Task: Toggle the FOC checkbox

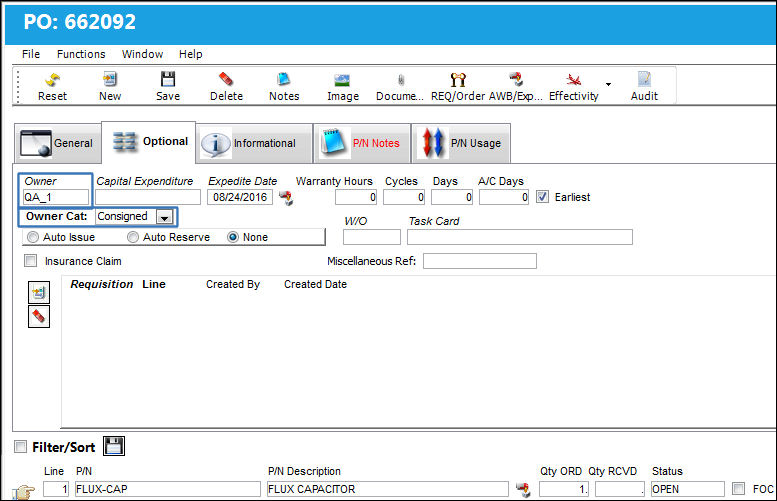Action: coord(738,489)
